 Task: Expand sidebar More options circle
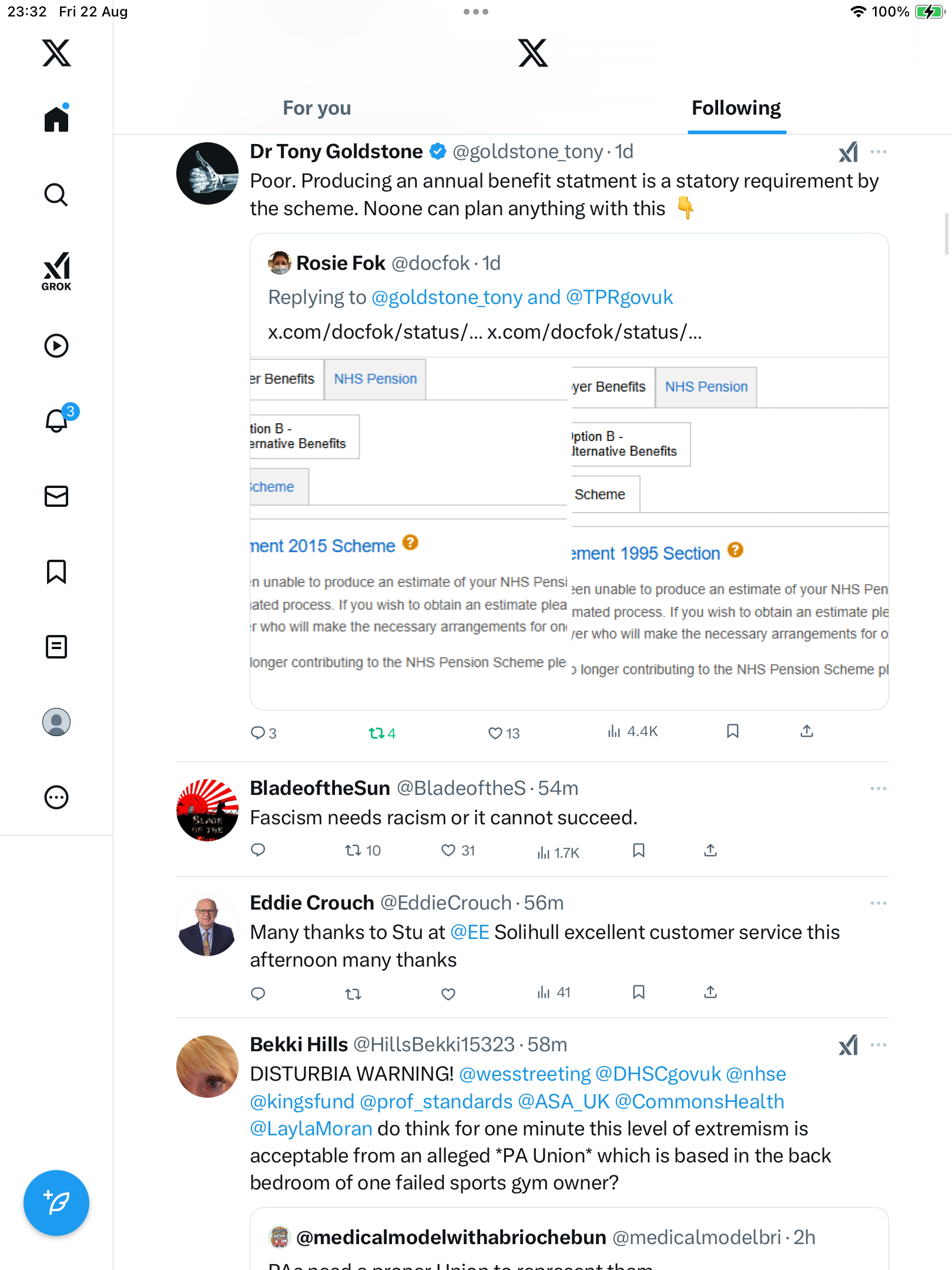(x=56, y=797)
